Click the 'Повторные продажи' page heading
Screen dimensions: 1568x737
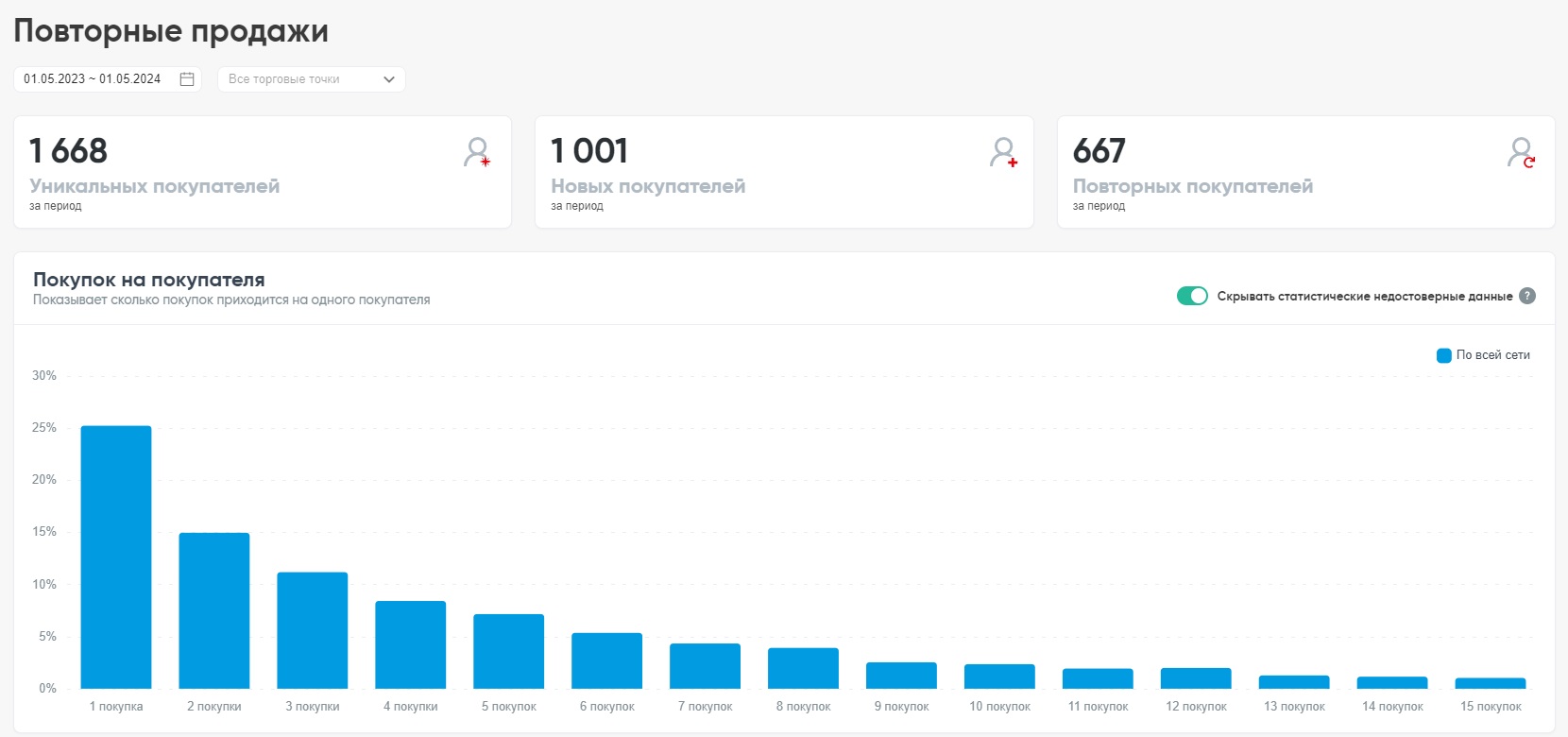pyautogui.click(x=171, y=31)
